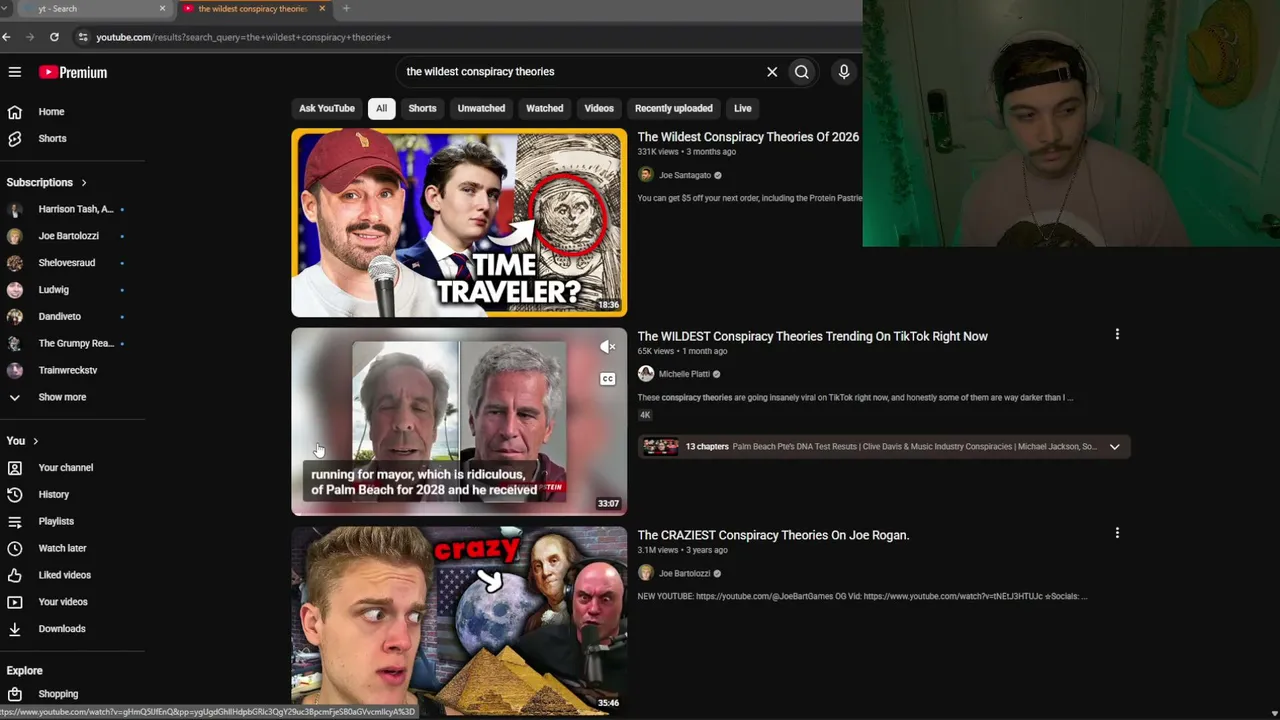Image resolution: width=1280 pixels, height=720 pixels.
Task: Click Joe Santagato channel avatar
Action: point(646,175)
